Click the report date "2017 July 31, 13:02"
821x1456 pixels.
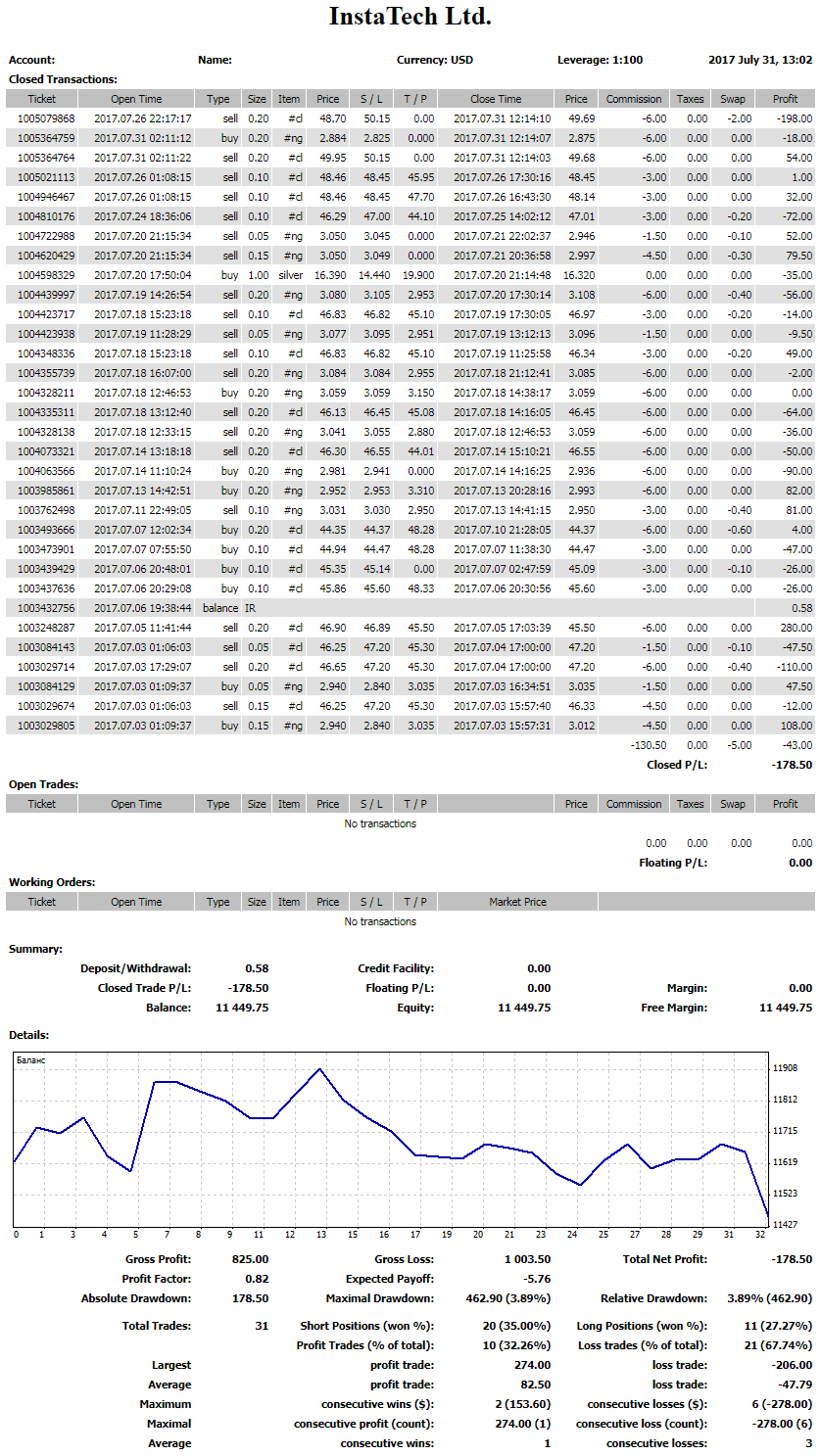pyautogui.click(x=760, y=60)
